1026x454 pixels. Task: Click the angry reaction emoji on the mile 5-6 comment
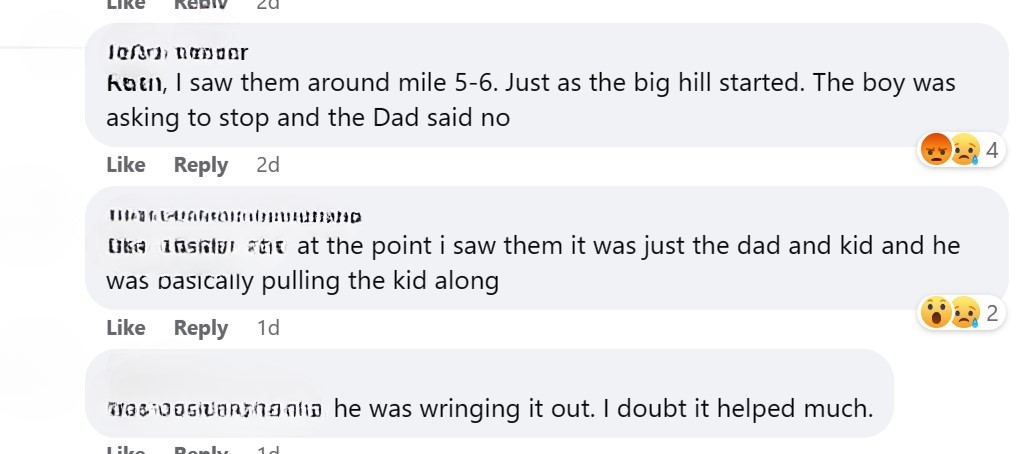pos(936,150)
